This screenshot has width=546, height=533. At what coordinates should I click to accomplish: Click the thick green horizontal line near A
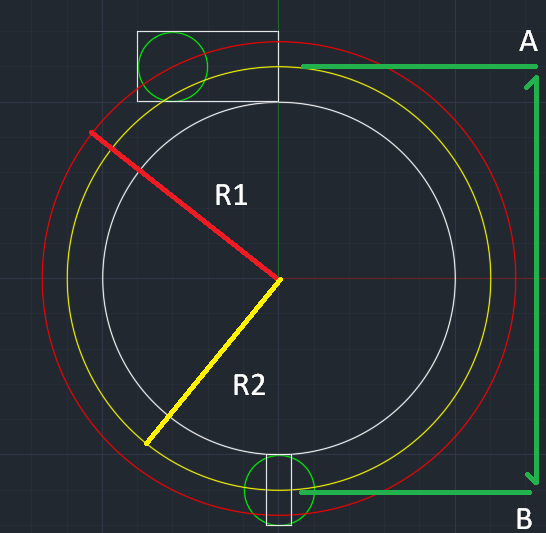419,66
